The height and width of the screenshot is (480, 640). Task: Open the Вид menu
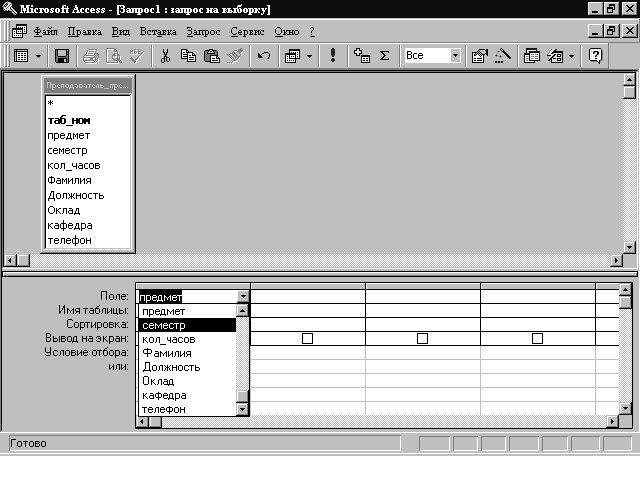(121, 31)
